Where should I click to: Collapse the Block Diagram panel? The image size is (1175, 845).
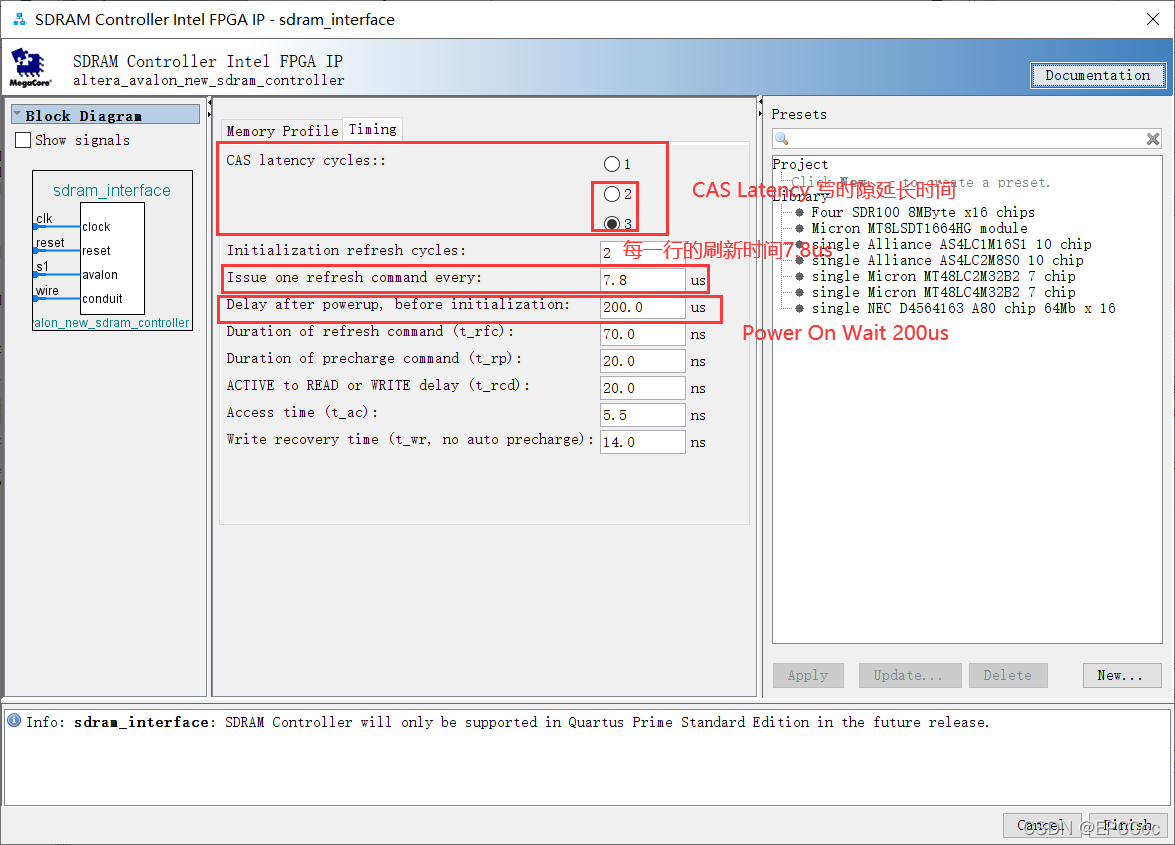(x=18, y=114)
